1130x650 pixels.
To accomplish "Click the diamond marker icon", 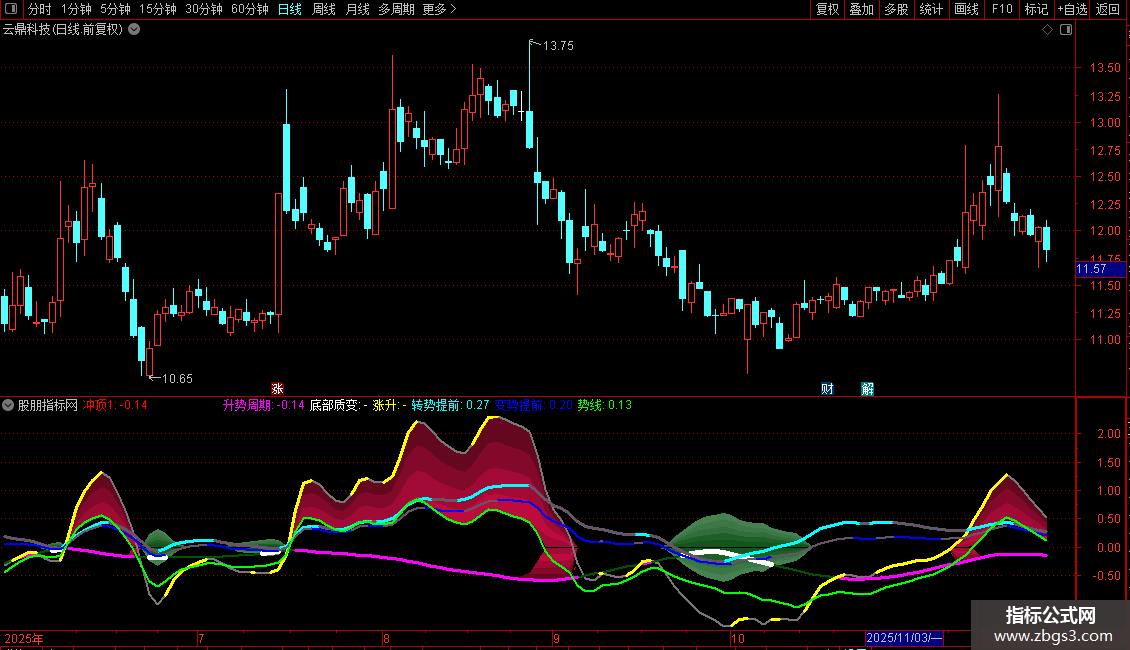I will point(1047,30).
